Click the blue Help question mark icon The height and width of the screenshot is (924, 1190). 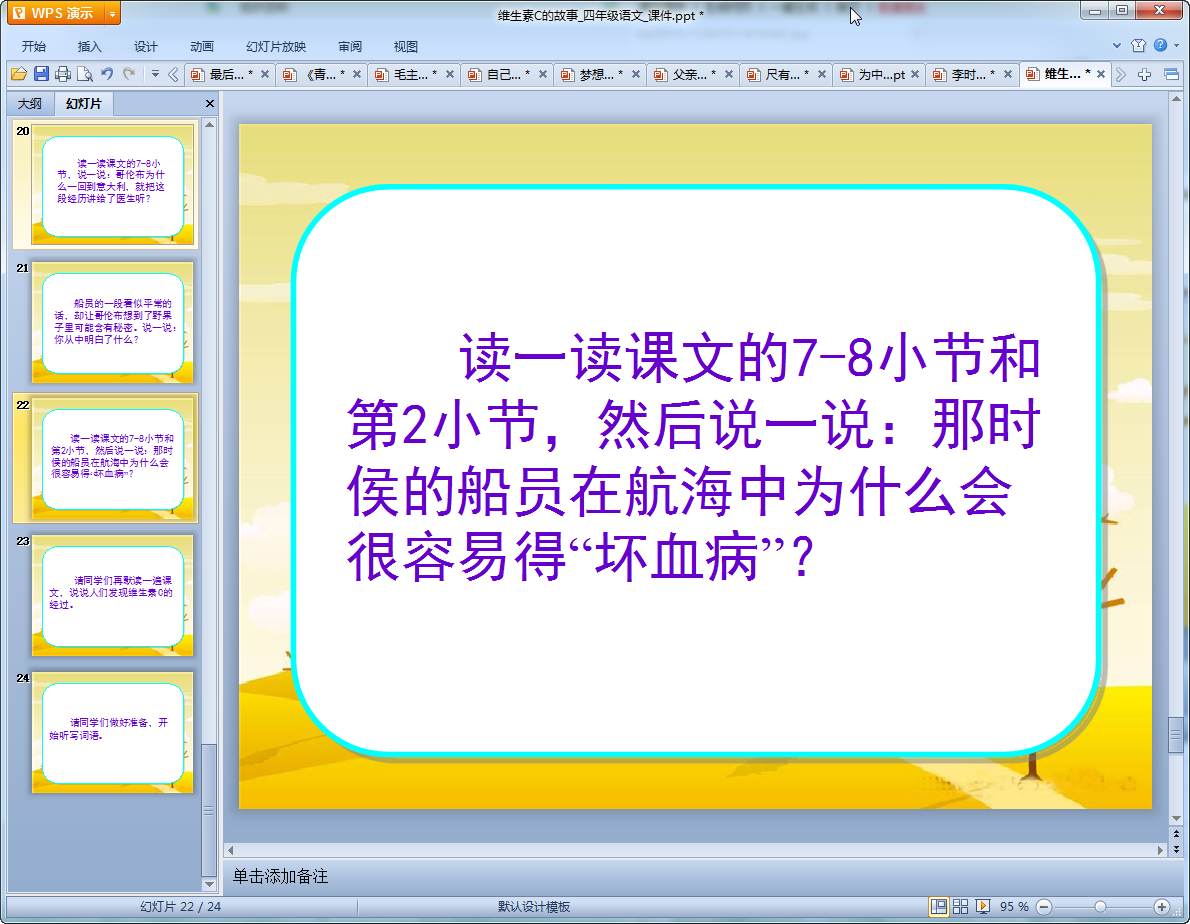coord(1160,46)
